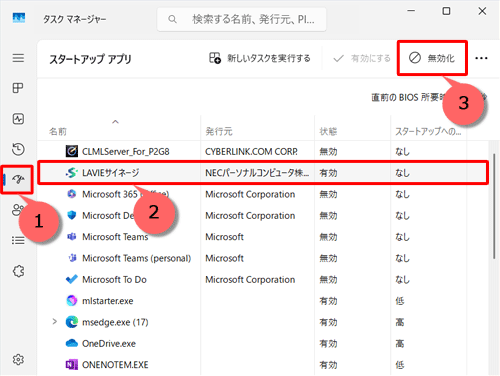Open the hamburger navigation menu
The width and height of the screenshot is (500, 376).
(x=18, y=58)
